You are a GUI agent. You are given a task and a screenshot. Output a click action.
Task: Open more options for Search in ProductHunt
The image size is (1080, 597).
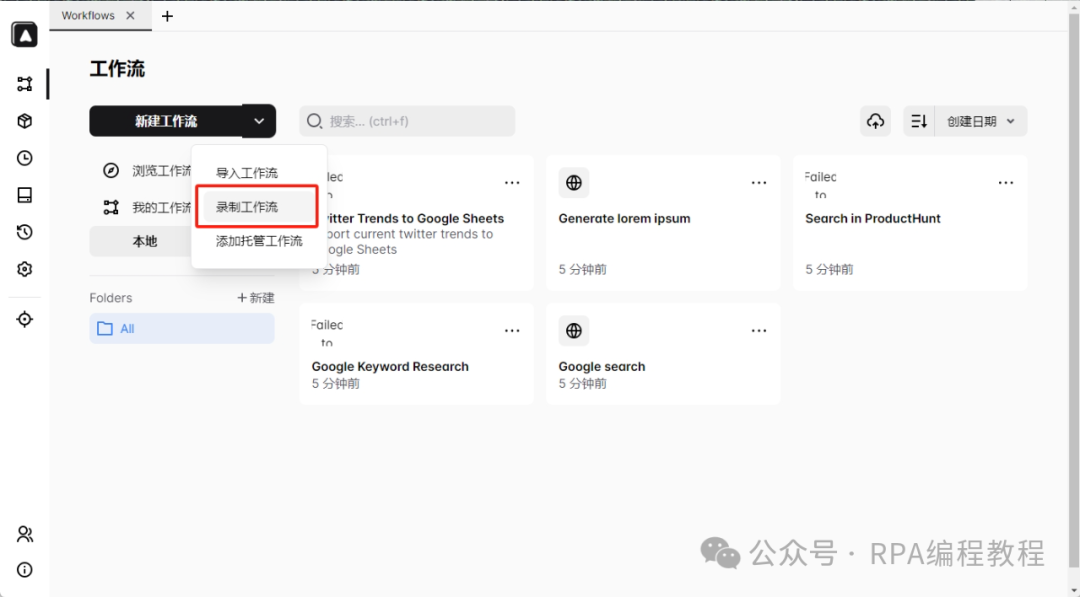point(1006,182)
